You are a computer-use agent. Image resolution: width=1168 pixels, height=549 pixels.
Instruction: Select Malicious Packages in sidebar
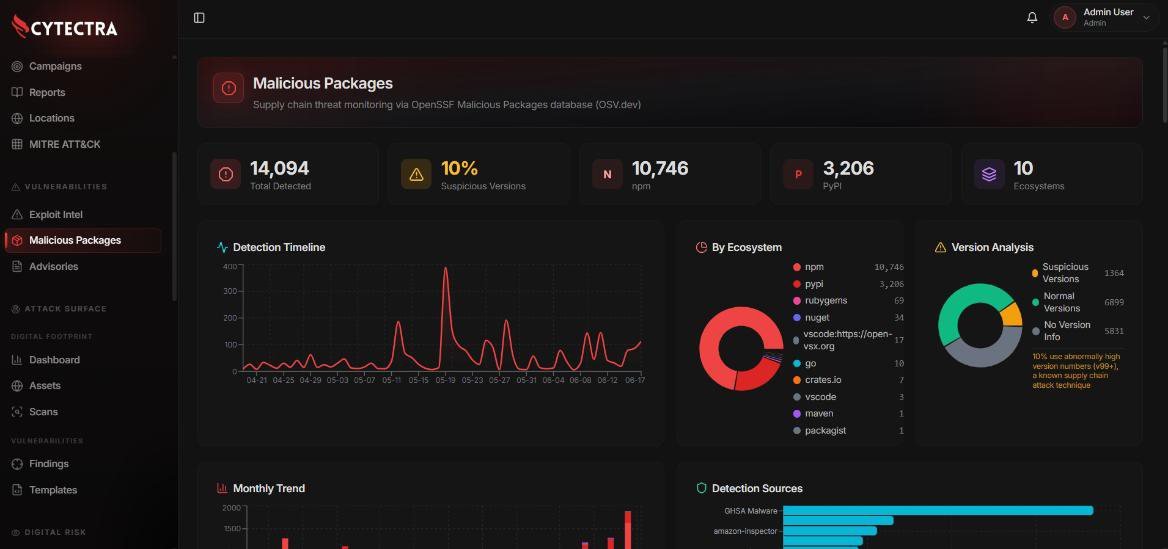click(x=83, y=241)
